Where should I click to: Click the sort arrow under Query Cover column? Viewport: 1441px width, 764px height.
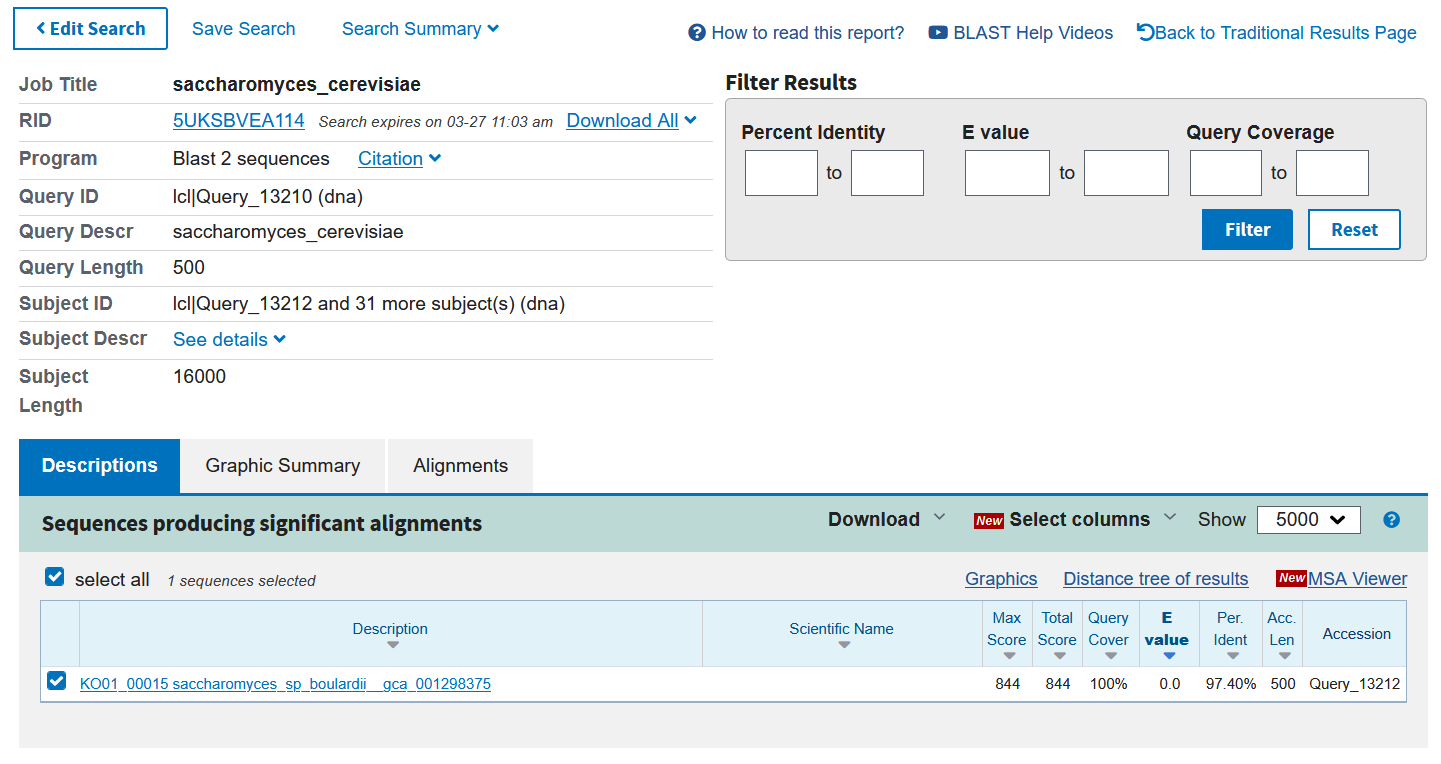click(1111, 656)
